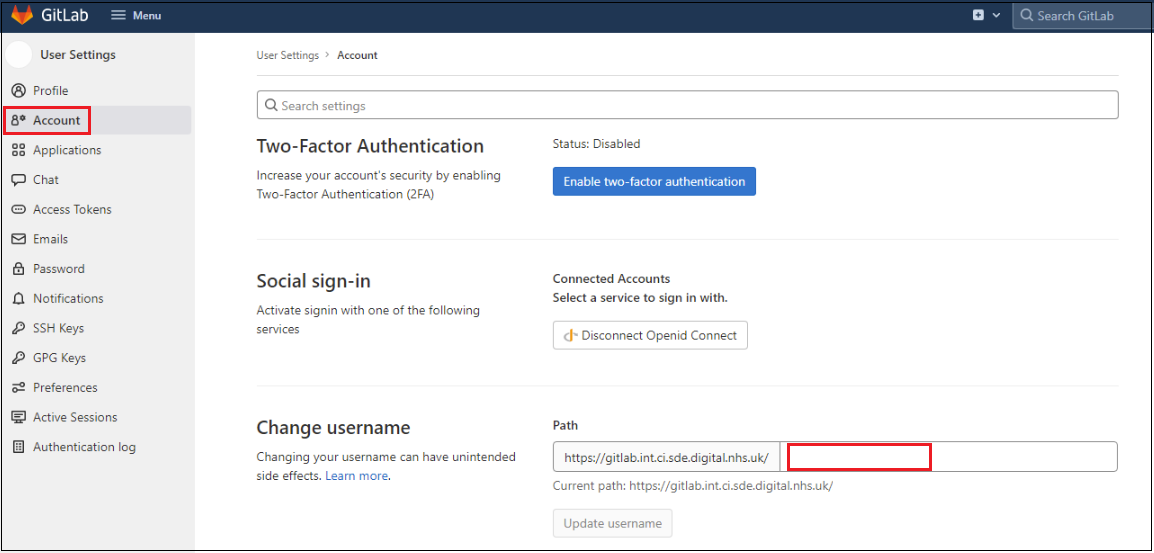The width and height of the screenshot is (1154, 553).
Task: Click the Two-Factor Authentication heading
Action: 370,146
